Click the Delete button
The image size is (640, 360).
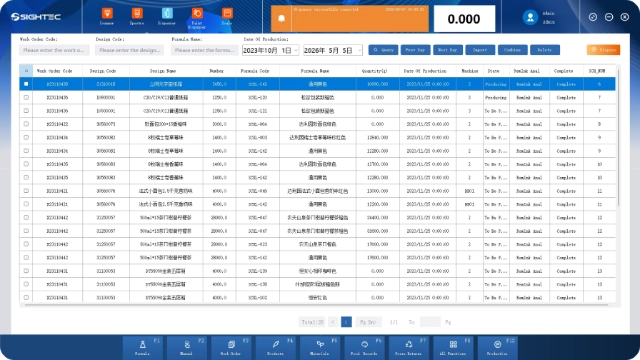[x=545, y=50]
